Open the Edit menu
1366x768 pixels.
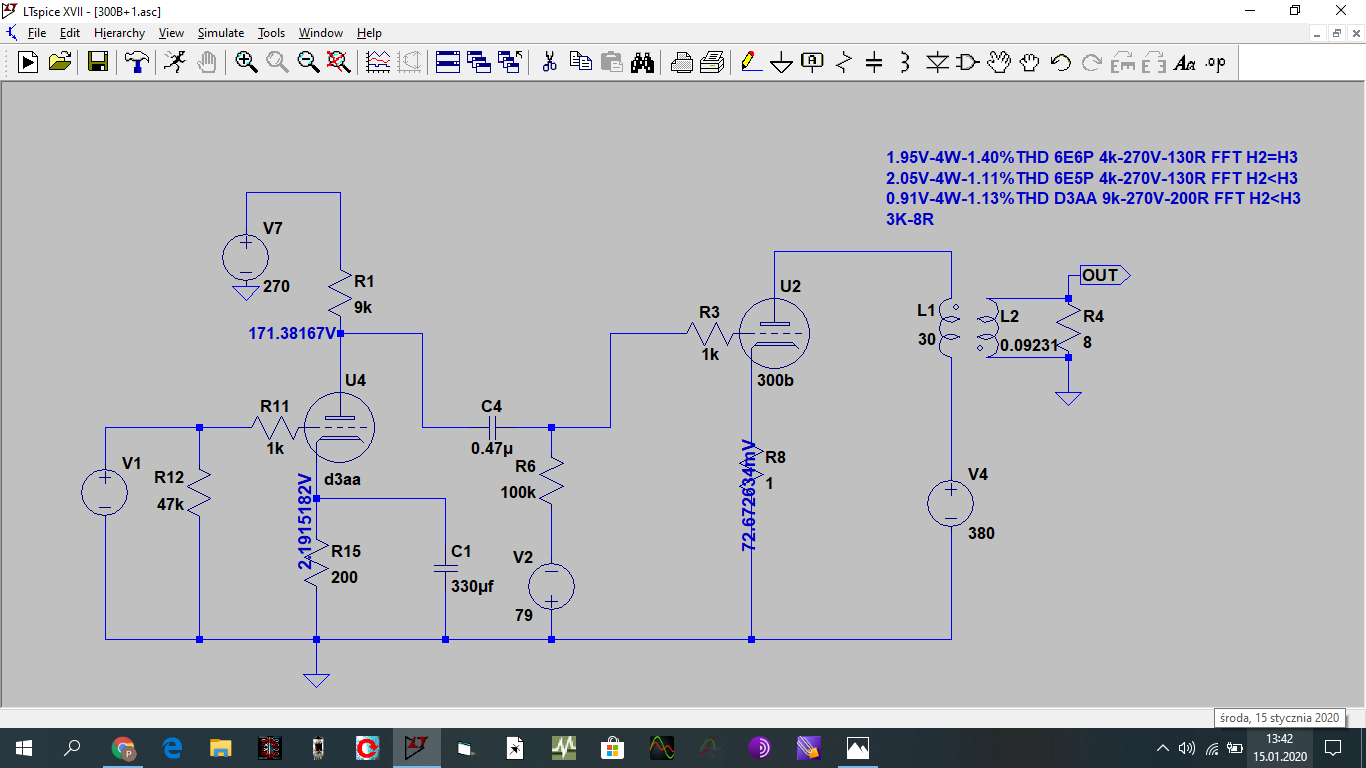coord(69,33)
